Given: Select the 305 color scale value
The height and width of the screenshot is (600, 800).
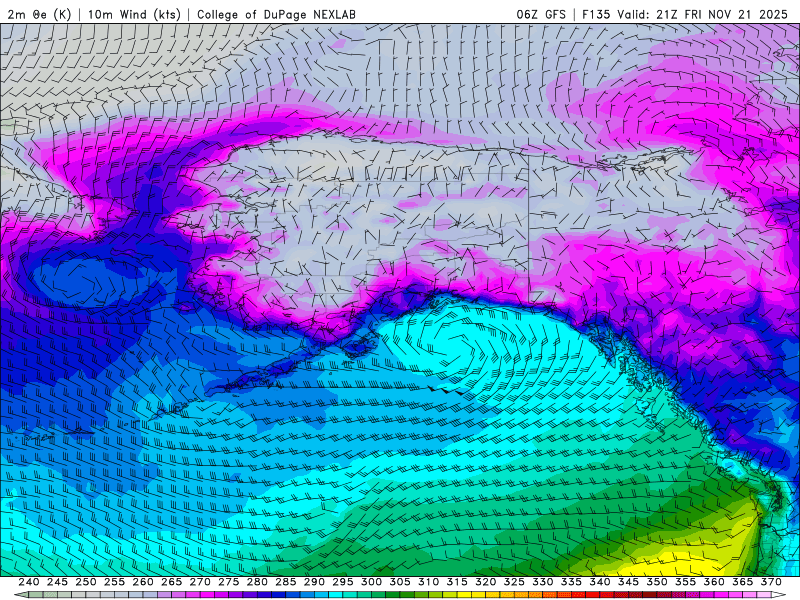Looking at the screenshot, I should click(x=400, y=582).
